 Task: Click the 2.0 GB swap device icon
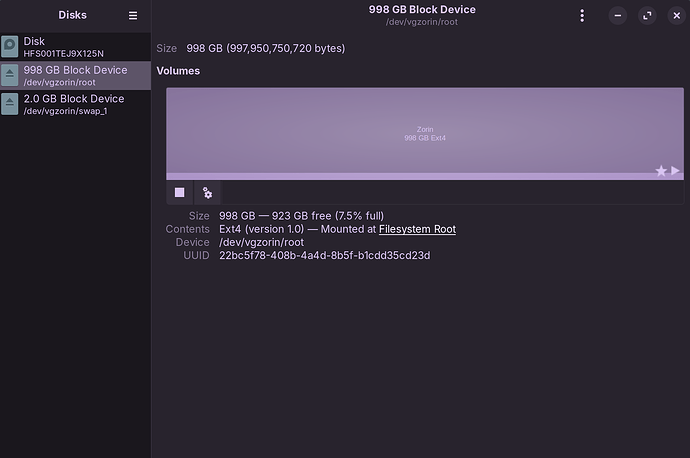[x=10, y=104]
